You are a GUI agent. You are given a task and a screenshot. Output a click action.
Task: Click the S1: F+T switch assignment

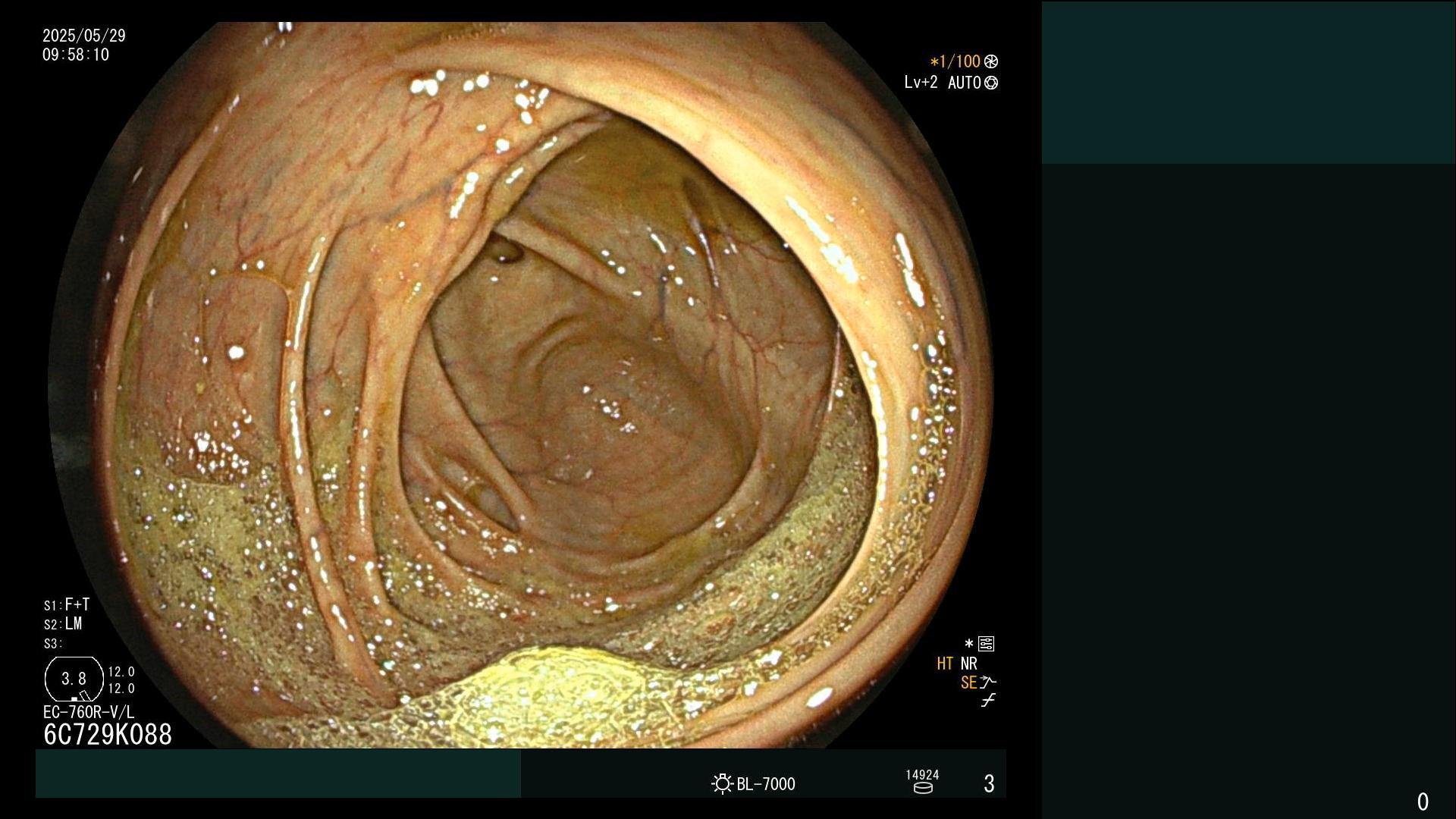[x=67, y=604]
